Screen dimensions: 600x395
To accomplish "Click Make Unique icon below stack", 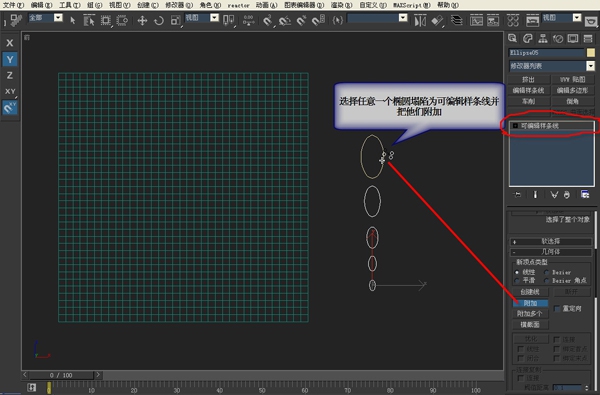I will click(x=554, y=195).
